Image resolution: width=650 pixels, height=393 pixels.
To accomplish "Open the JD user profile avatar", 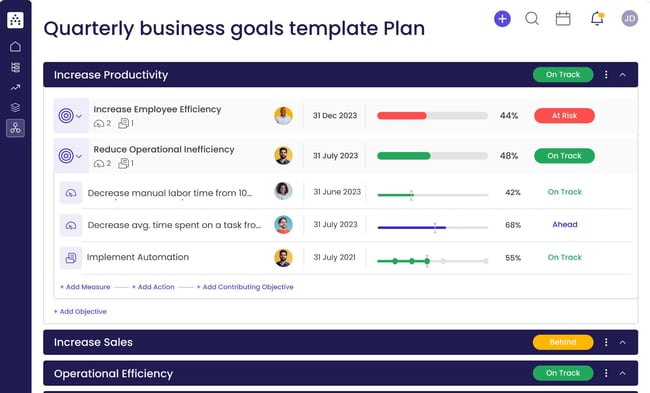I will pyautogui.click(x=629, y=19).
